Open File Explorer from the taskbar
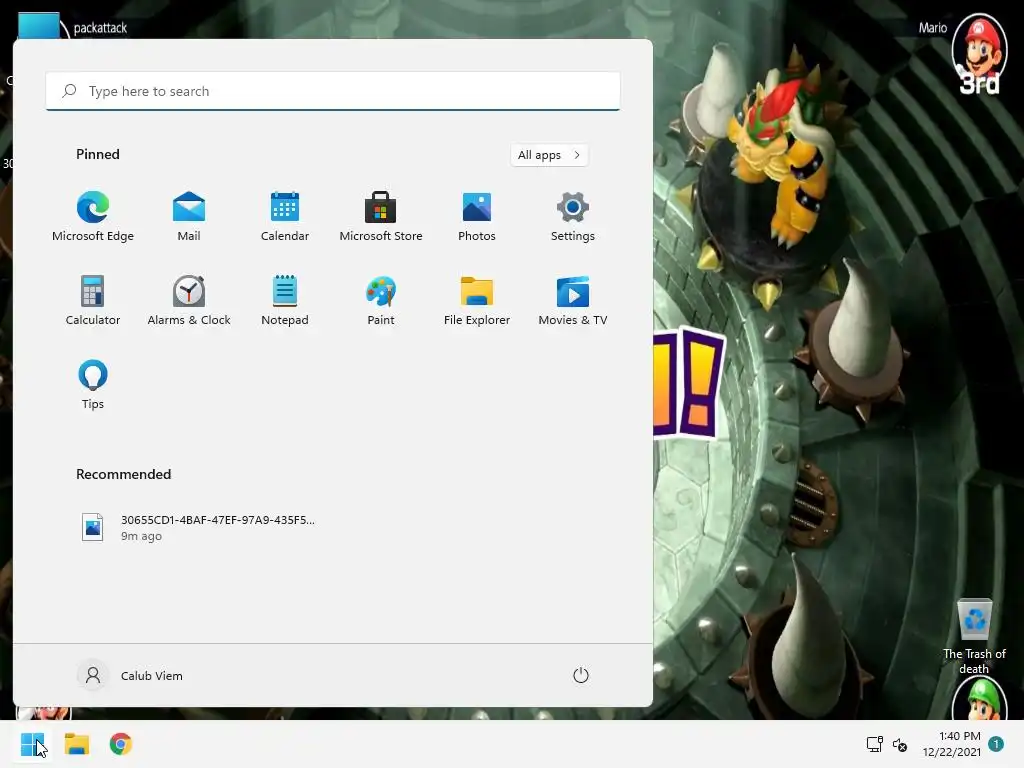This screenshot has height=768, width=1024. (x=76, y=744)
